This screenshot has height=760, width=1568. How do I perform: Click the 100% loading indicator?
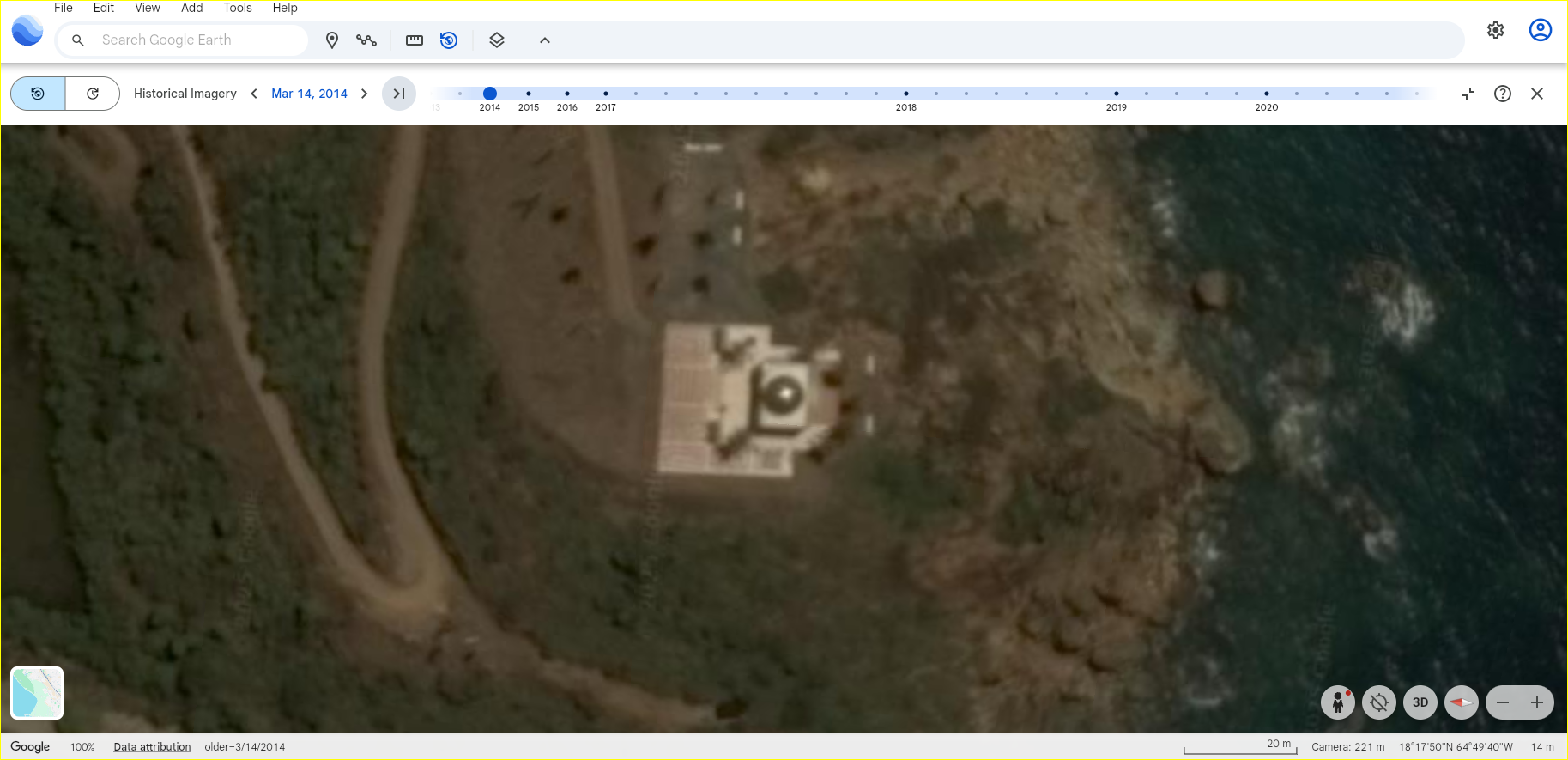click(82, 747)
